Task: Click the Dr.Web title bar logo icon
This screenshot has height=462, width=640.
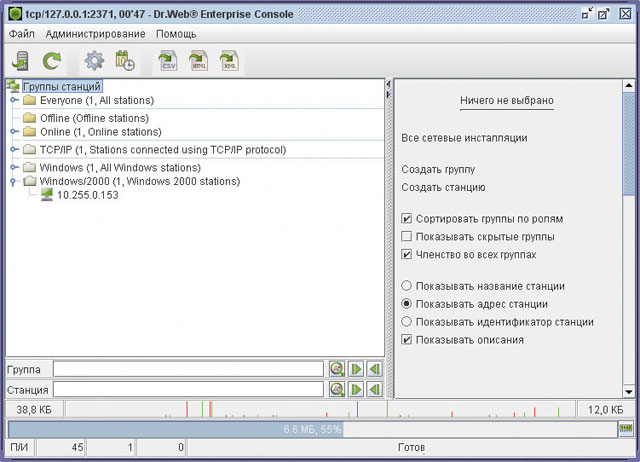Action: (x=15, y=14)
